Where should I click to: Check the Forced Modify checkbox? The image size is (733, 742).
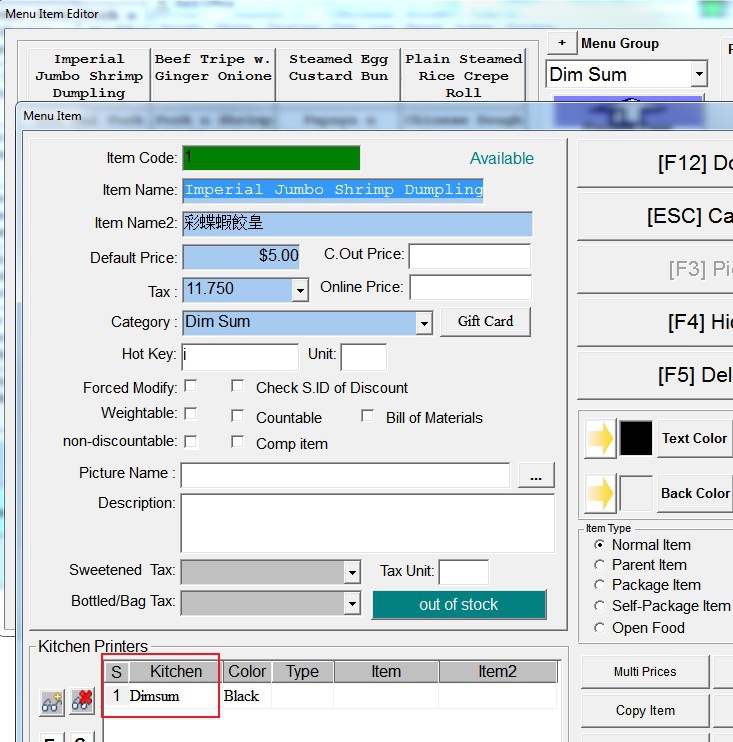tap(191, 386)
